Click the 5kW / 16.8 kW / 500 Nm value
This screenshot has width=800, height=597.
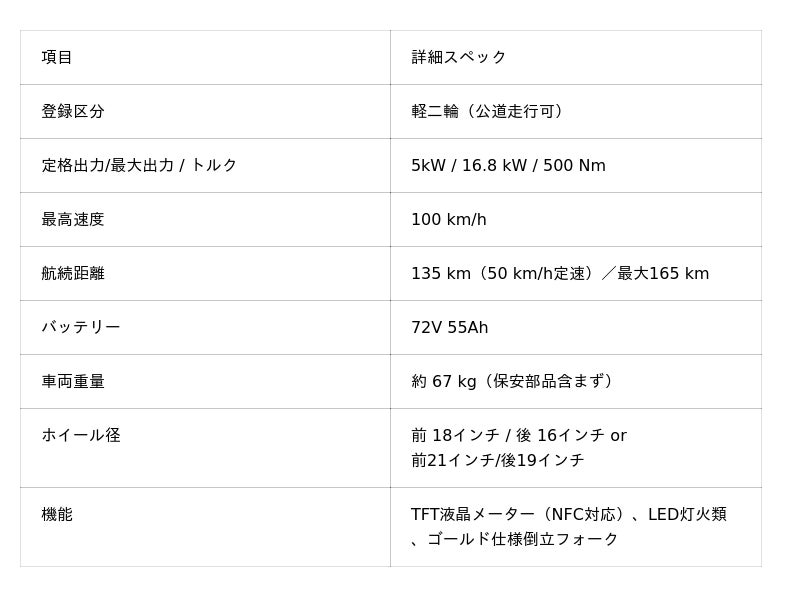[x=508, y=165]
